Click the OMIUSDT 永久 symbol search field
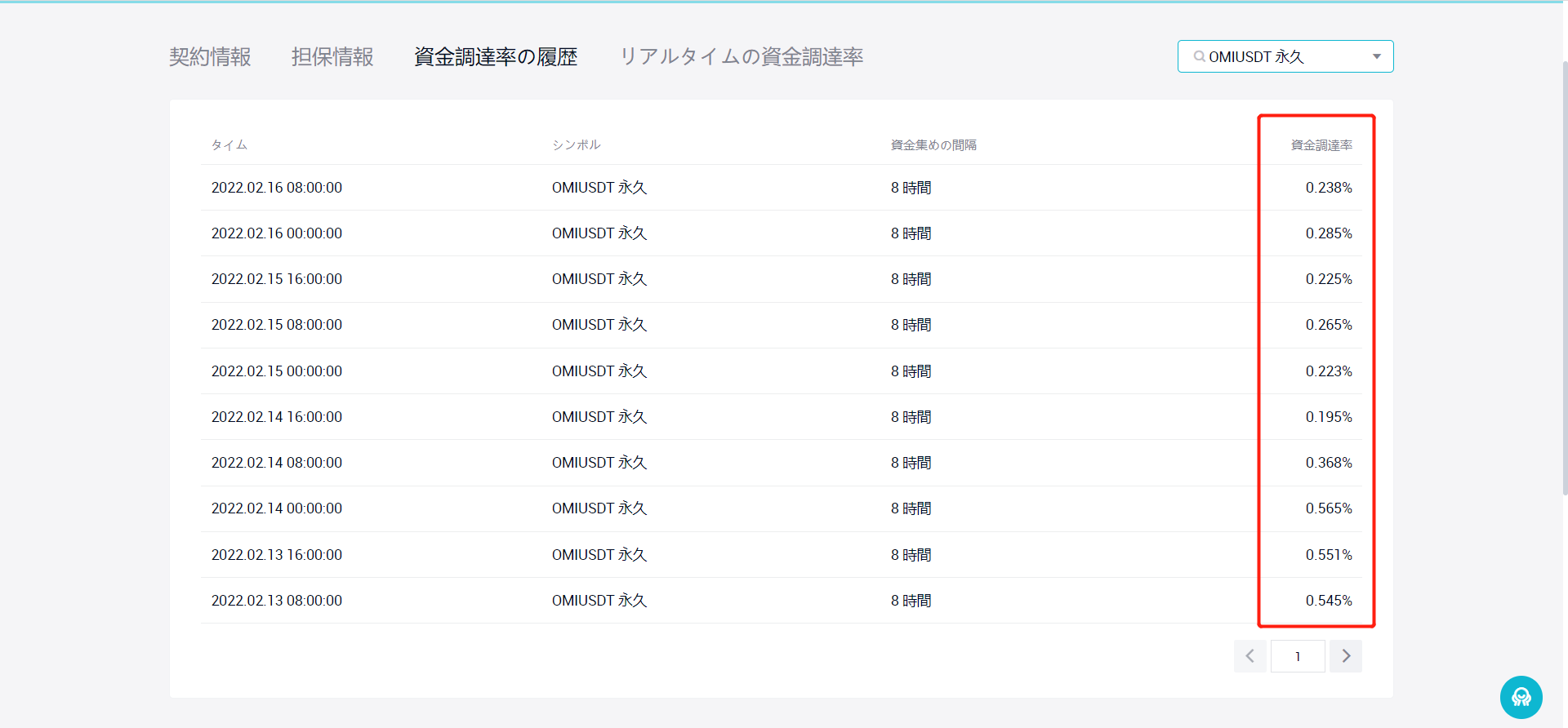The width and height of the screenshot is (1568, 728). [1285, 56]
